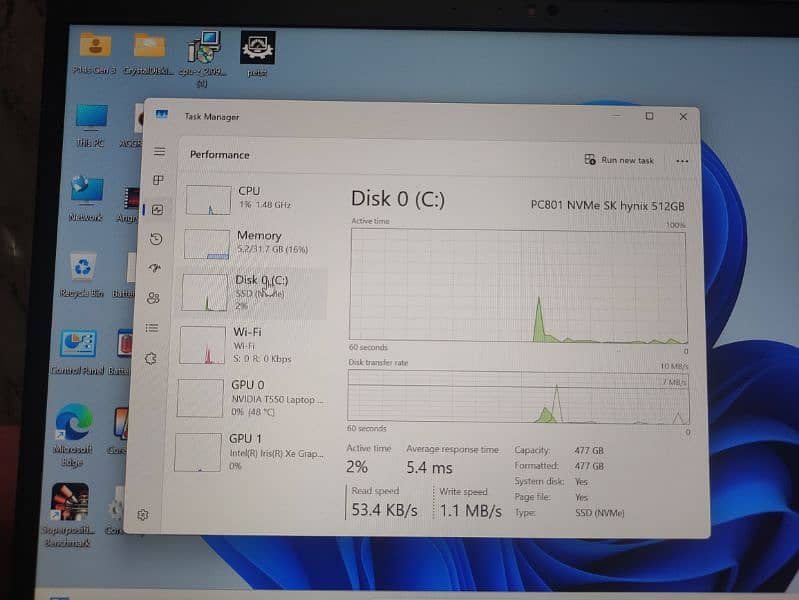Select the Memory performance entry
This screenshot has width=799, height=600.
click(255, 243)
